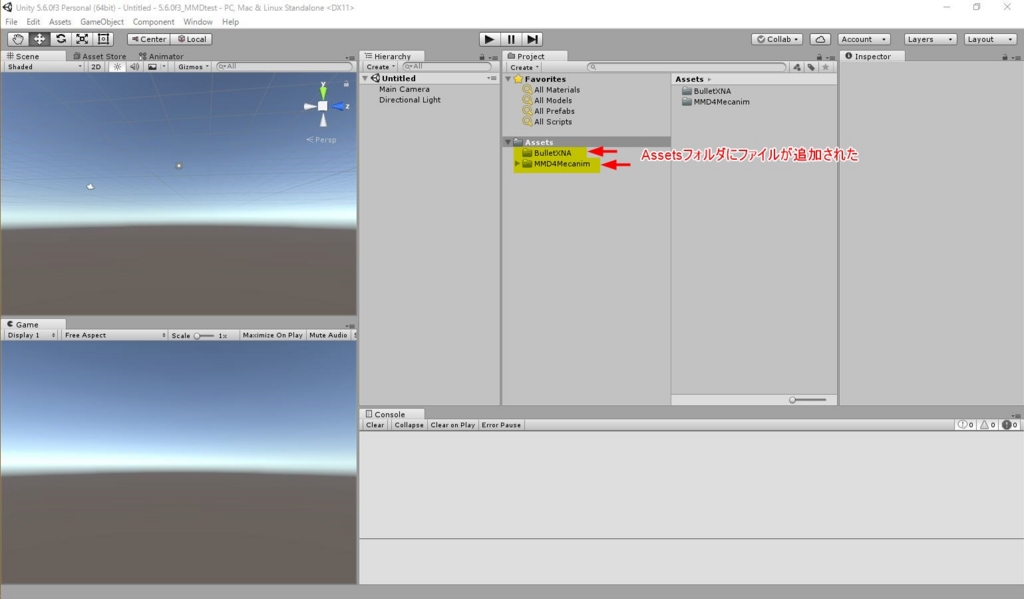Click the Scene view search field
1024x599 pixels.
coord(283,67)
